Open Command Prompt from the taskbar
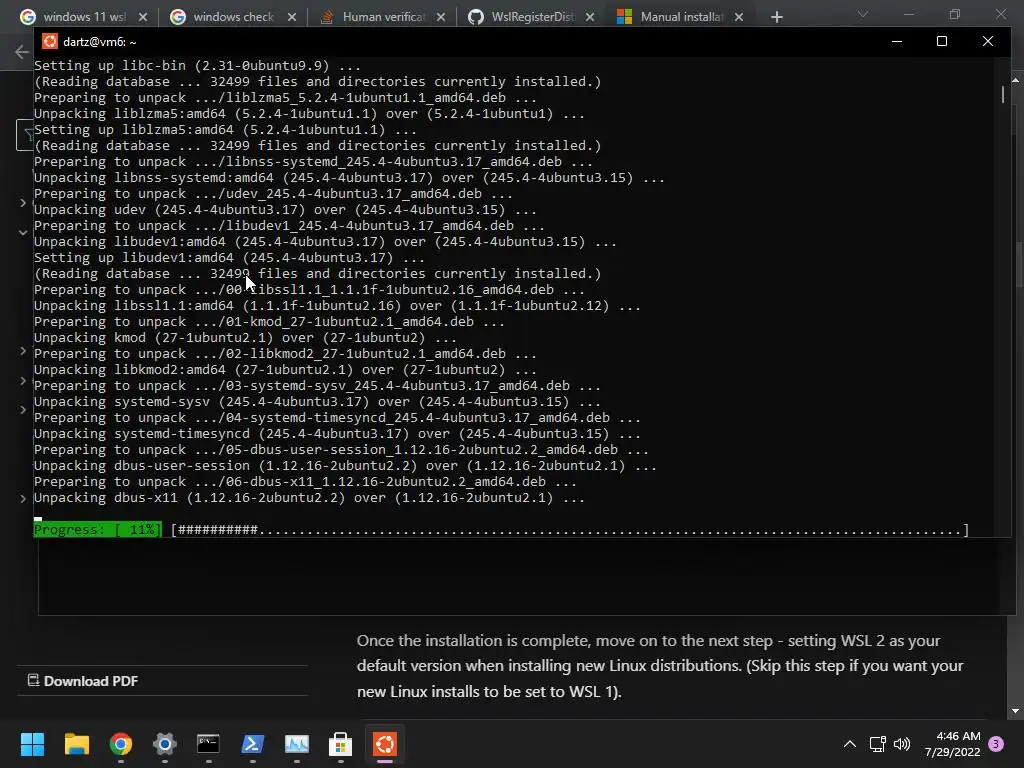Screen dimensions: 1024x768 pos(208,744)
